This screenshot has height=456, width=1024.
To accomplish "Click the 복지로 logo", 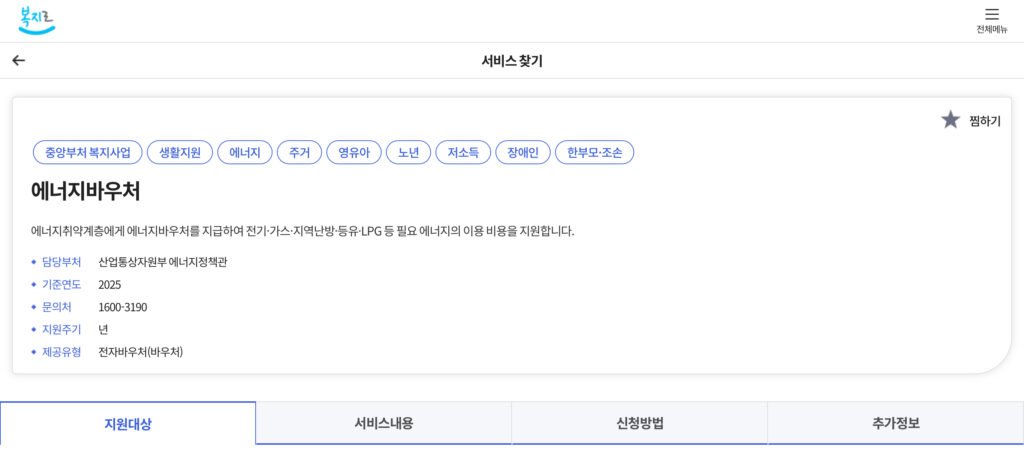I will tap(37, 20).
